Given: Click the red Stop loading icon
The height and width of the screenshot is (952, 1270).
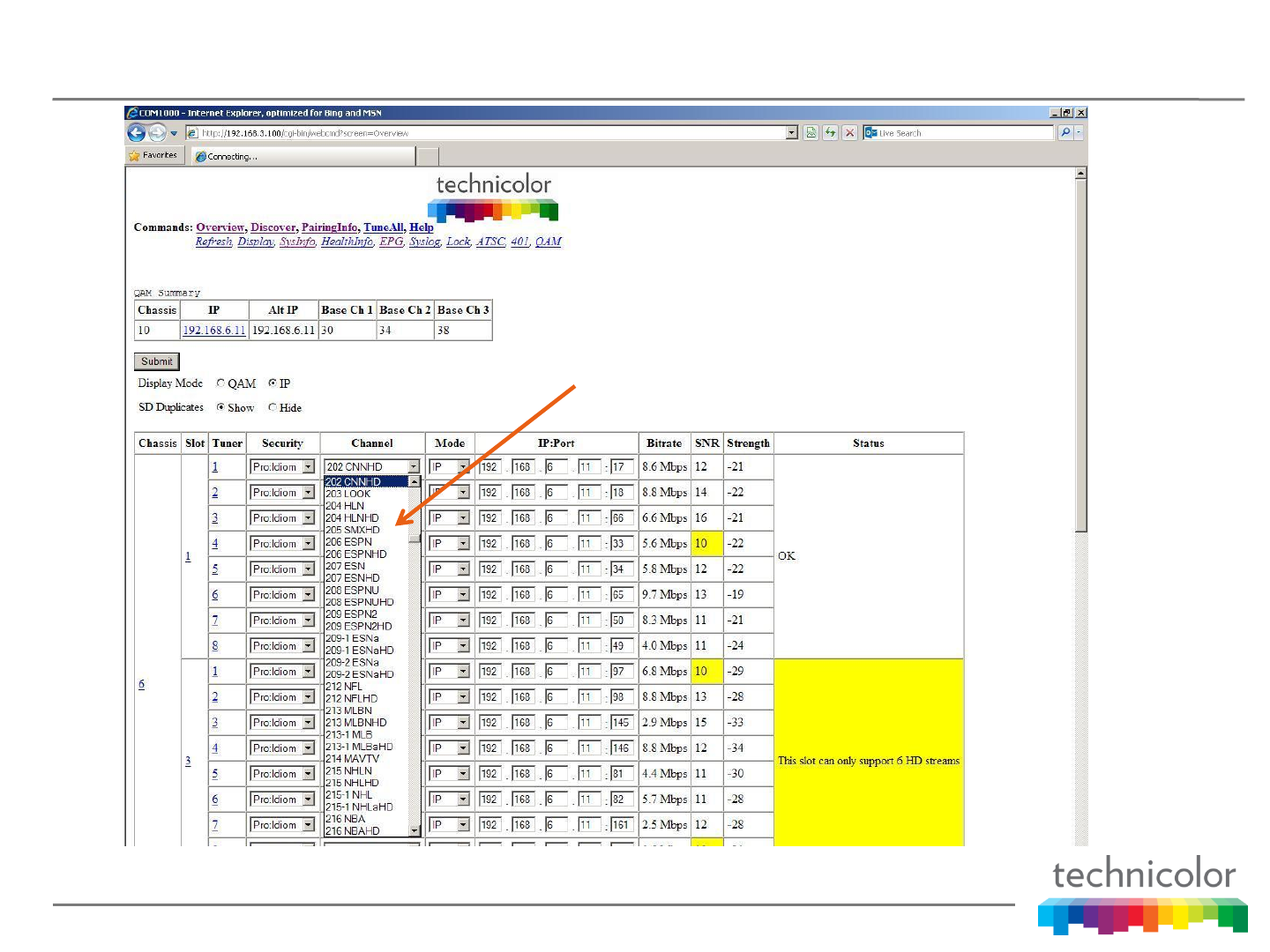Looking at the screenshot, I should click(849, 133).
